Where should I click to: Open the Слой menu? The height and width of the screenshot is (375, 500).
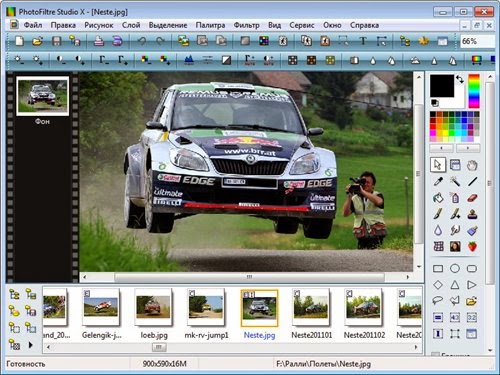point(131,25)
